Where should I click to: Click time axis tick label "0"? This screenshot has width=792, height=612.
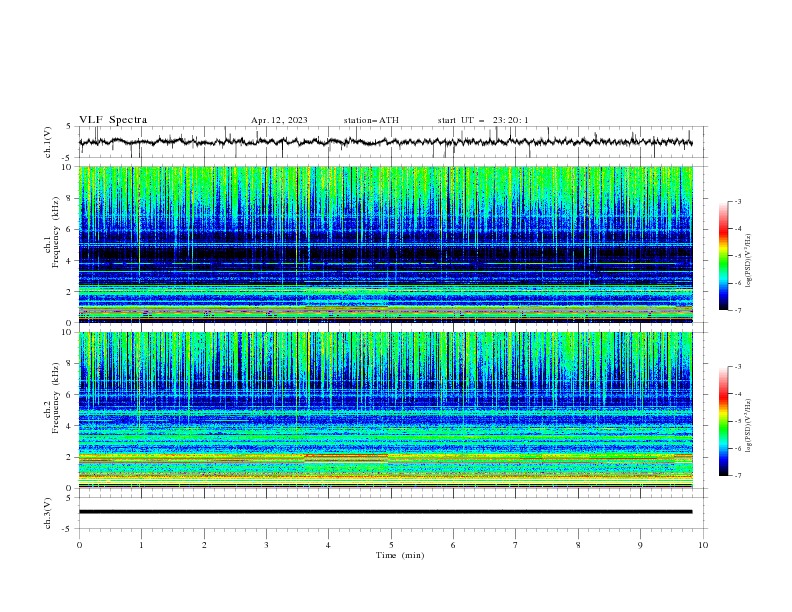coord(79,545)
